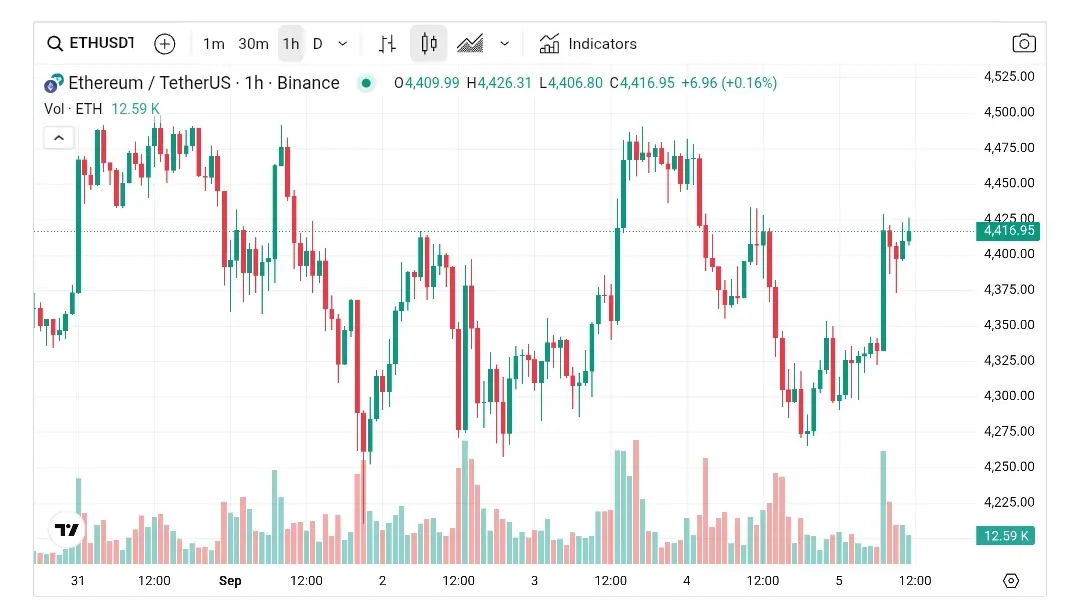1080x603 pixels.
Task: Click the Vol · ETH legend label
Action: pyautogui.click(x=73, y=109)
